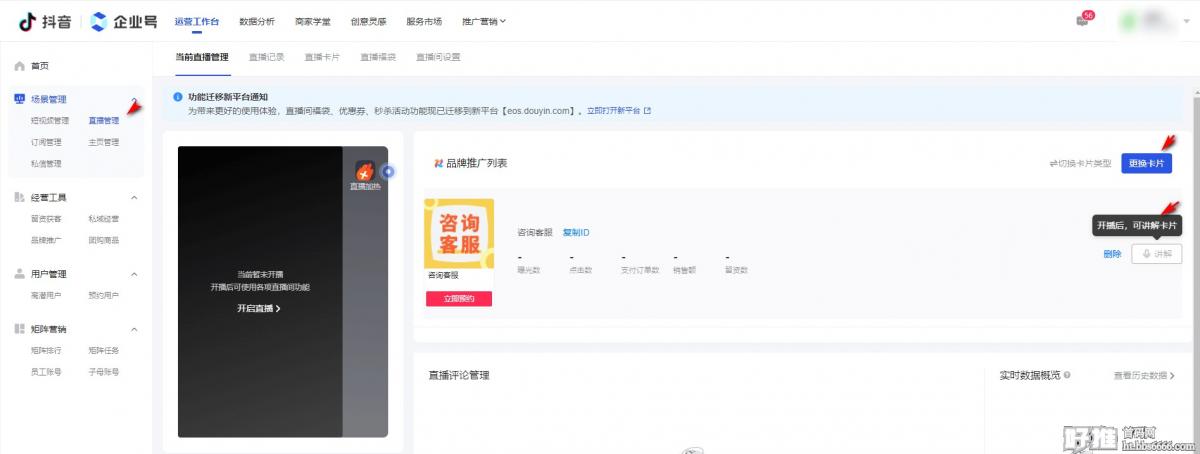Click the 首页 home icon in sidebar
This screenshot has height=454, width=1200.
[x=20, y=66]
